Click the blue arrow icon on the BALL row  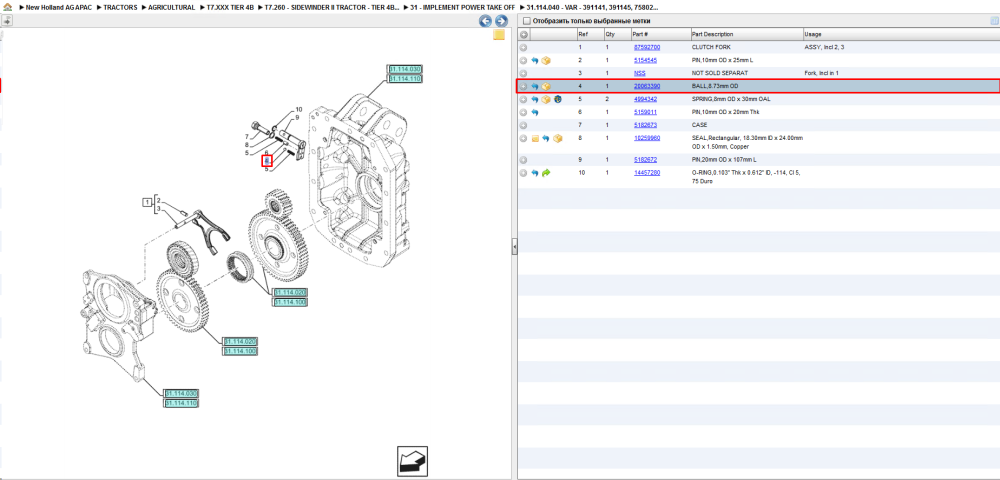click(x=535, y=86)
